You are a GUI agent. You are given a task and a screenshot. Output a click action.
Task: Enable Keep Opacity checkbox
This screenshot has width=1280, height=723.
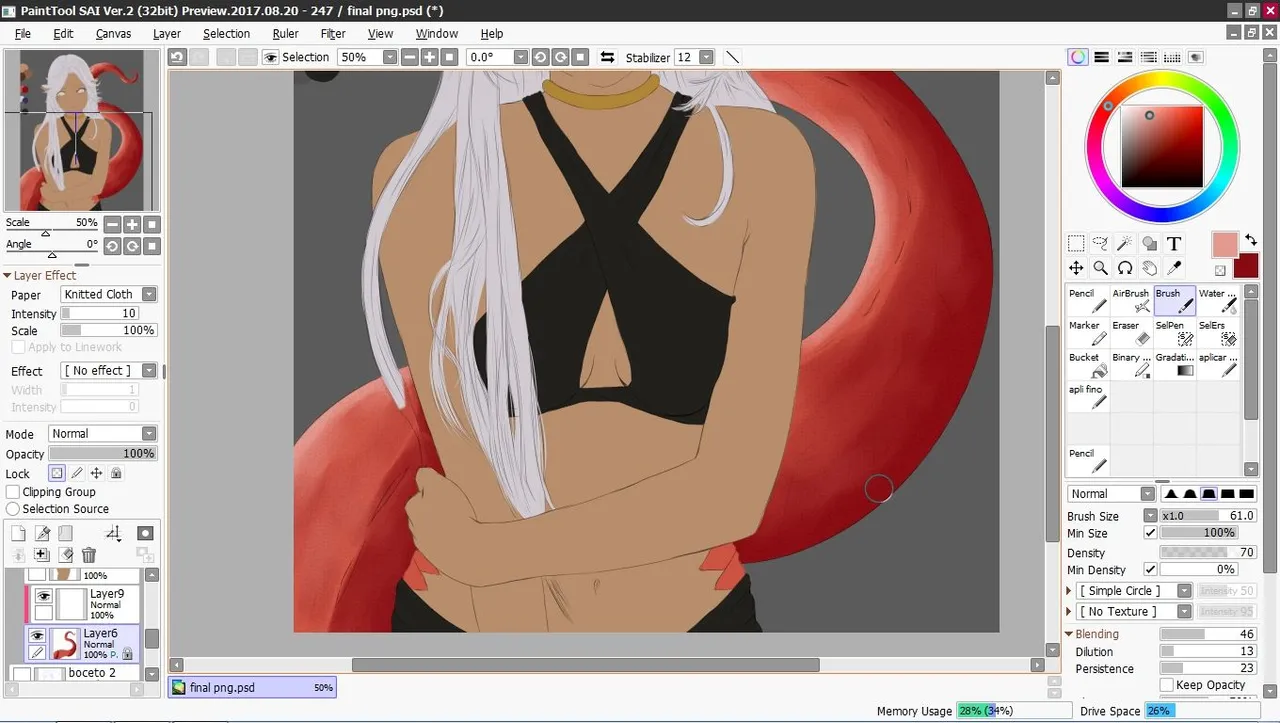(1166, 685)
